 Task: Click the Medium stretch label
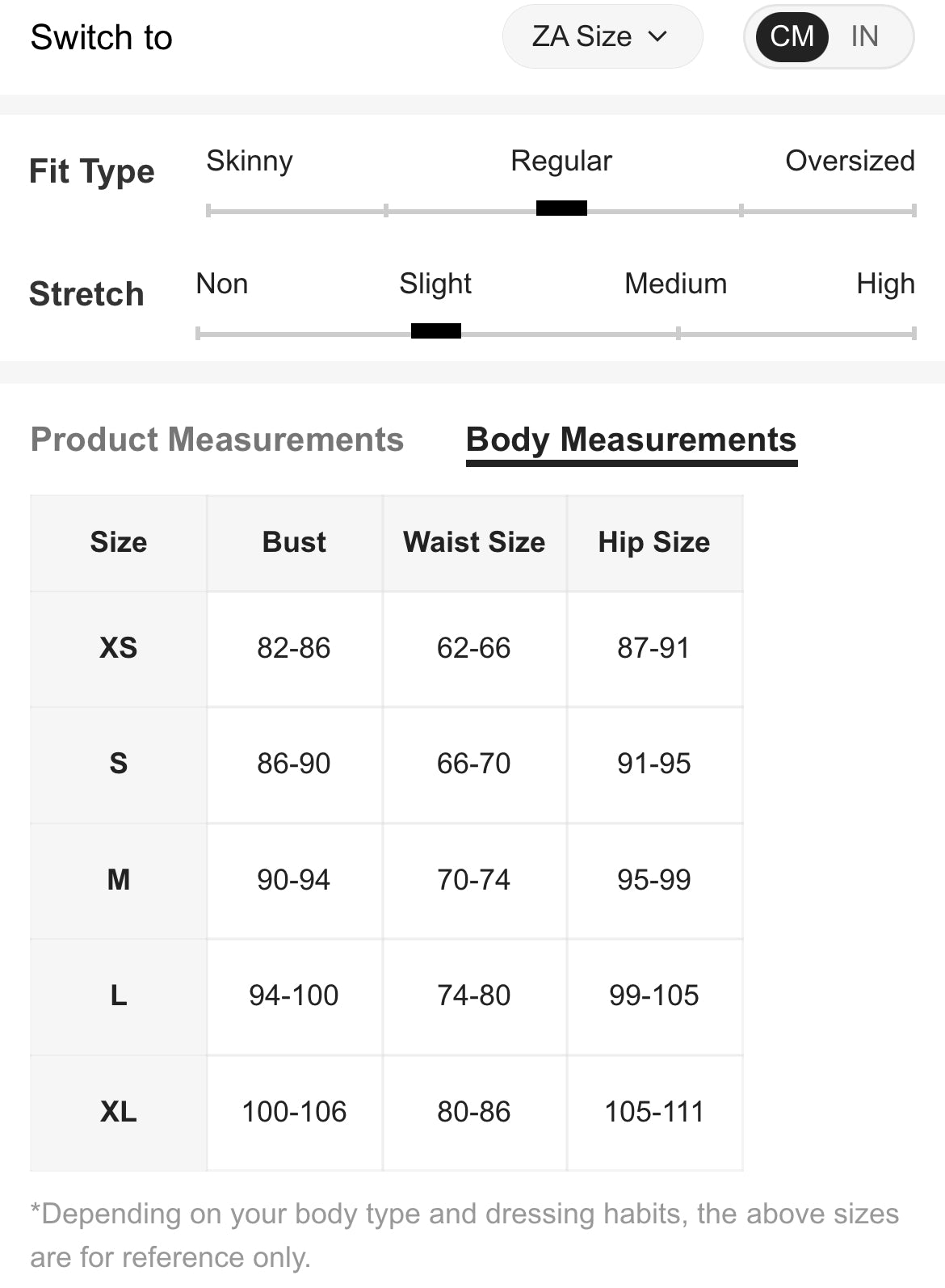click(x=676, y=284)
